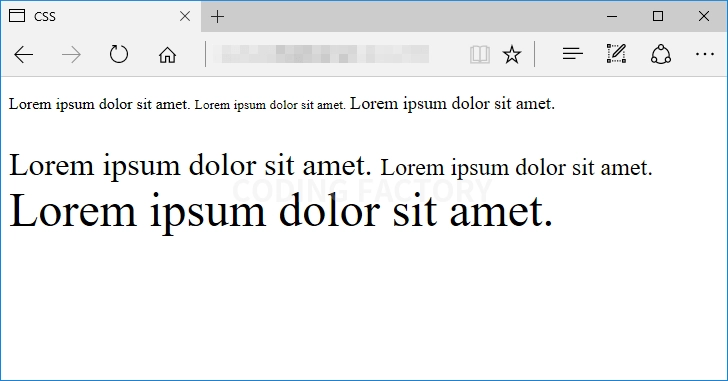Image resolution: width=728 pixels, height=381 pixels.
Task: Open the More actions ellipsis menu
Action: click(704, 54)
